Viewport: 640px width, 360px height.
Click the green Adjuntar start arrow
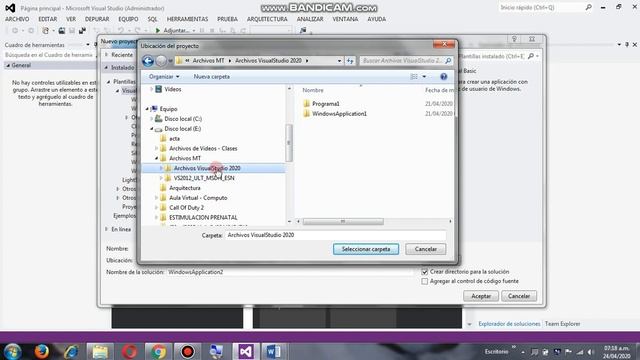click(158, 31)
